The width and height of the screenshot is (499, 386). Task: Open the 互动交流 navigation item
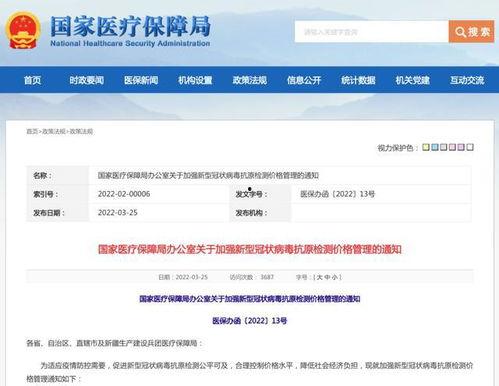pyautogui.click(x=467, y=80)
